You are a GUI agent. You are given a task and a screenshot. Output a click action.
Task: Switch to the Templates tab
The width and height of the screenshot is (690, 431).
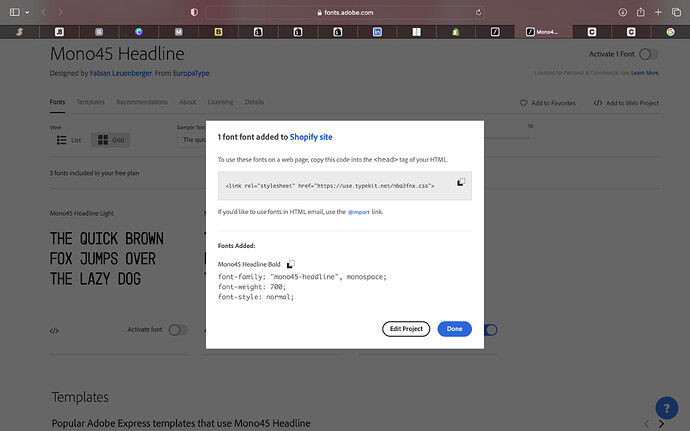pos(91,102)
